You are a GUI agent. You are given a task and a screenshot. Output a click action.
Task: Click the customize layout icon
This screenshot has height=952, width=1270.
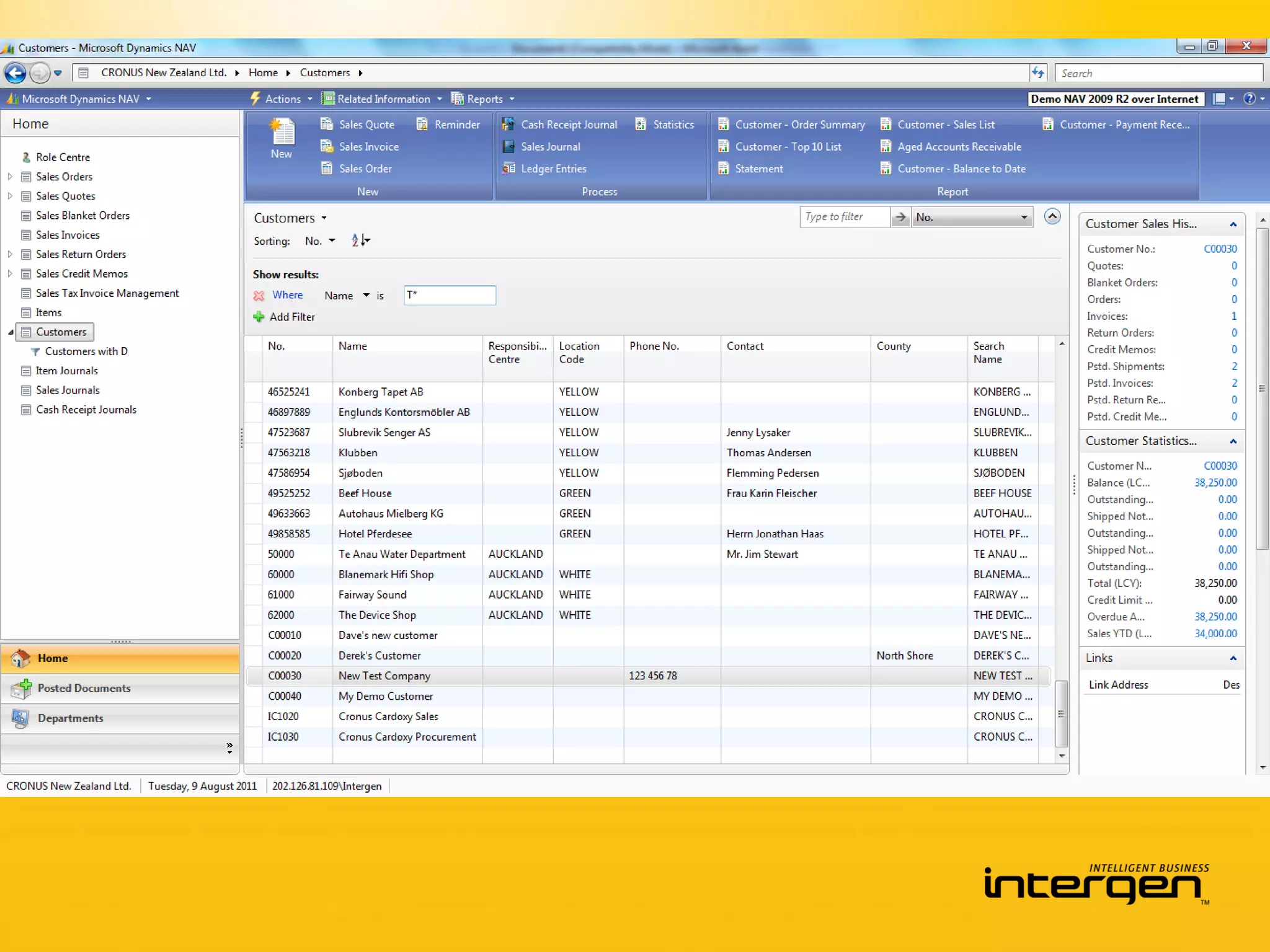click(1219, 99)
